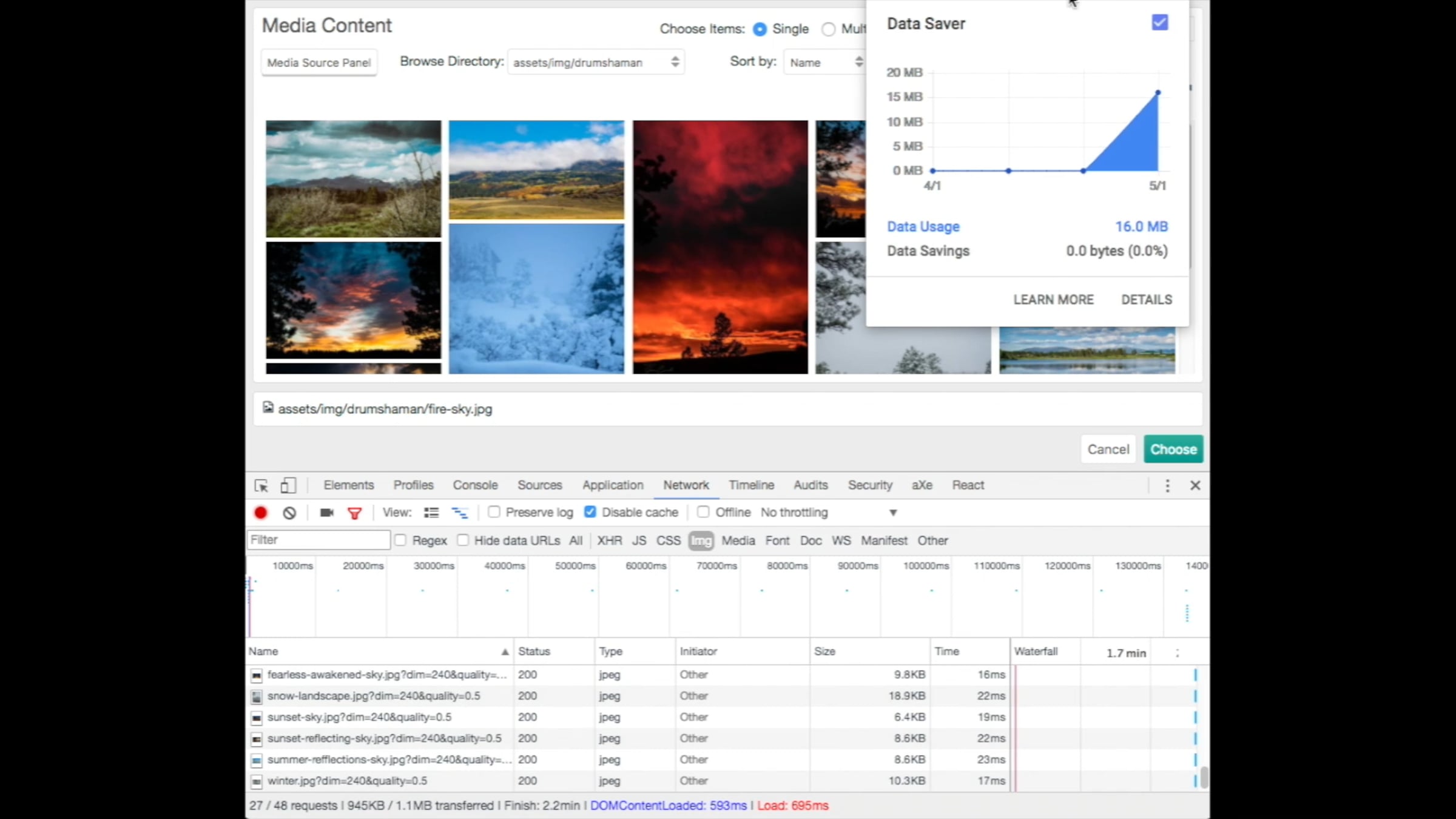The height and width of the screenshot is (819, 1456).
Task: Filter requests by CSS type
Action: tap(669, 541)
